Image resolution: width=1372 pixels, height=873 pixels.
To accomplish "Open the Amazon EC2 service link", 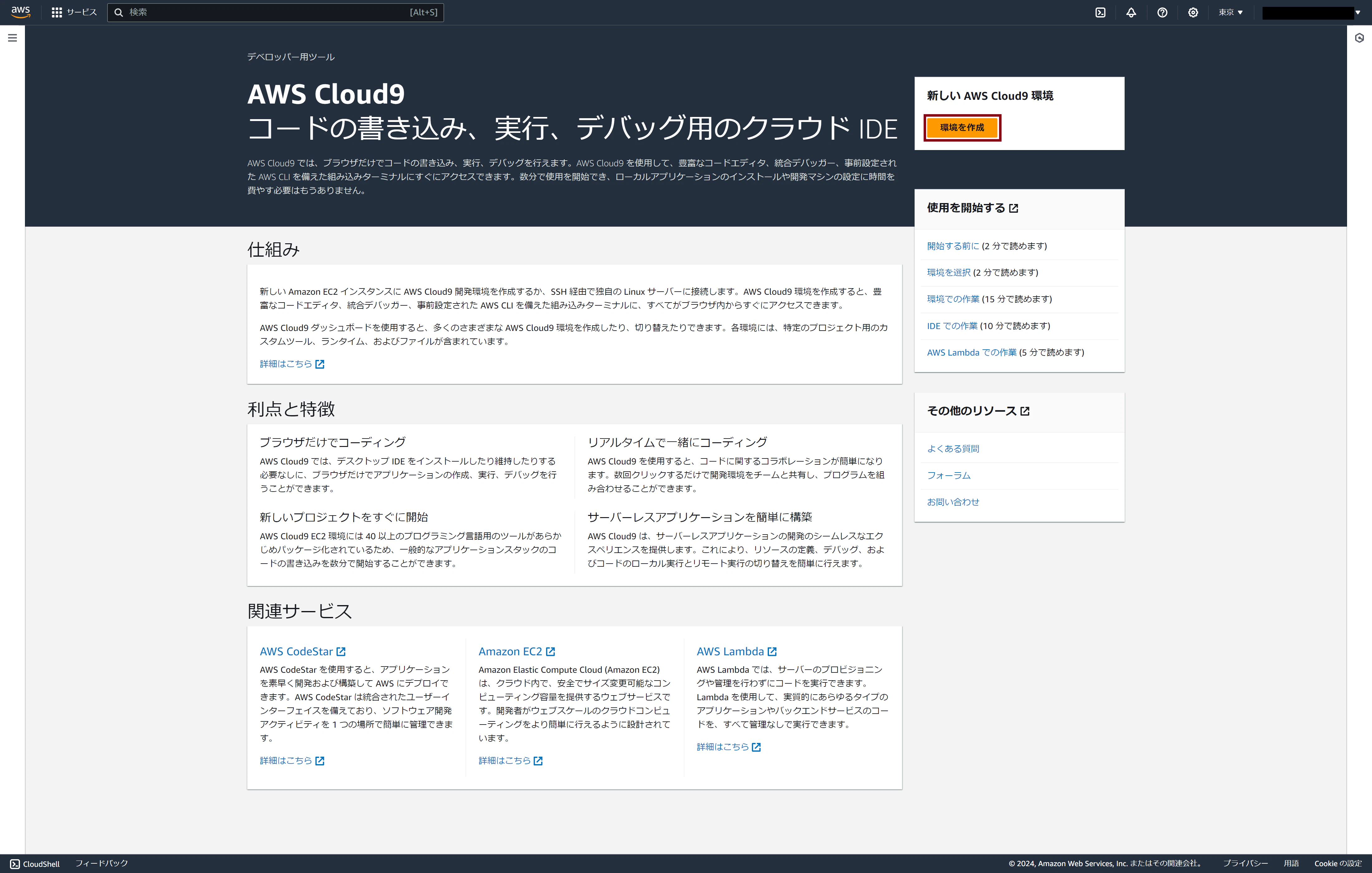I will [x=517, y=651].
